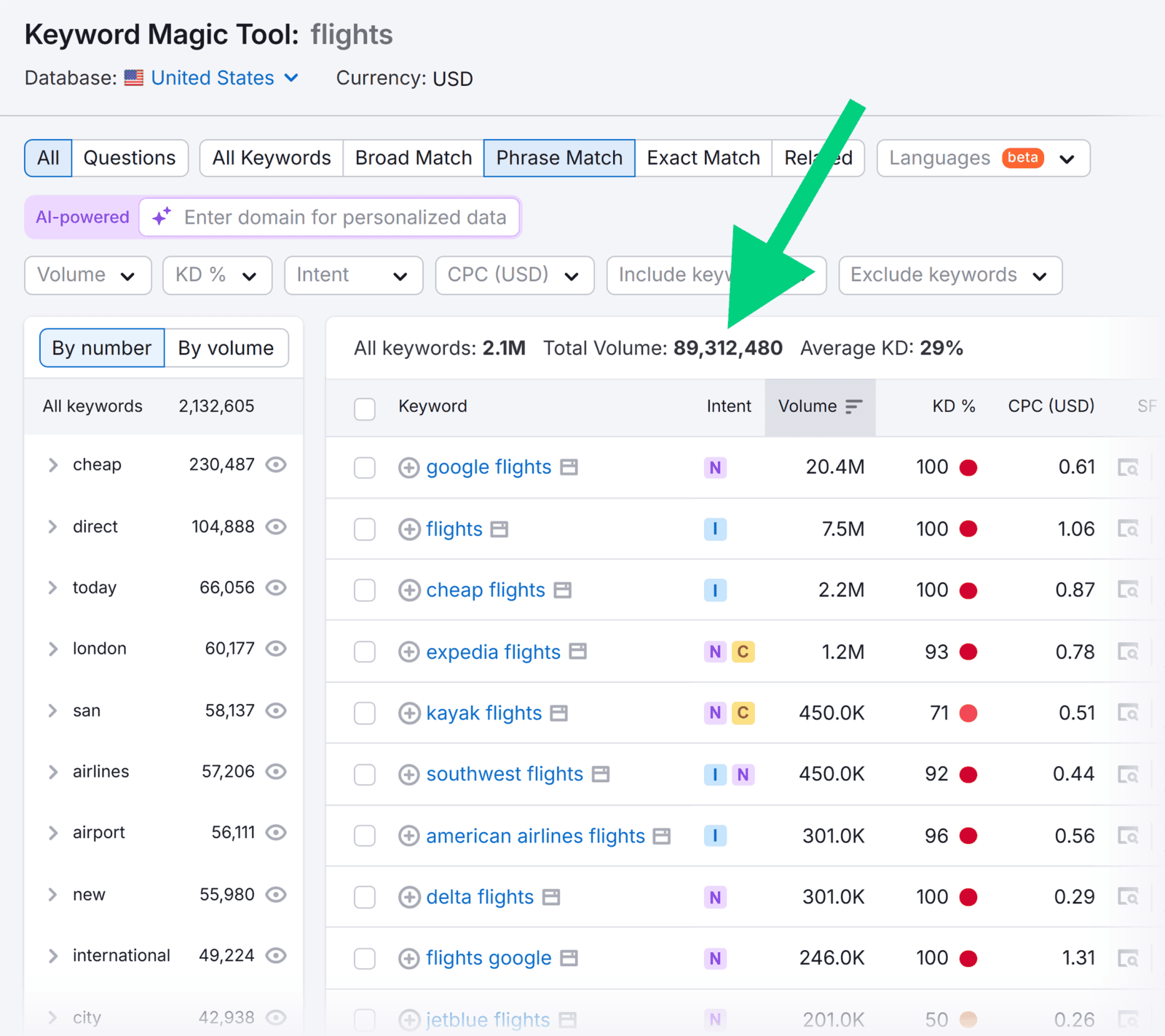Screen dimensions: 1165x1036
Task: Select the "By volume" sorting button
Action: 226,348
